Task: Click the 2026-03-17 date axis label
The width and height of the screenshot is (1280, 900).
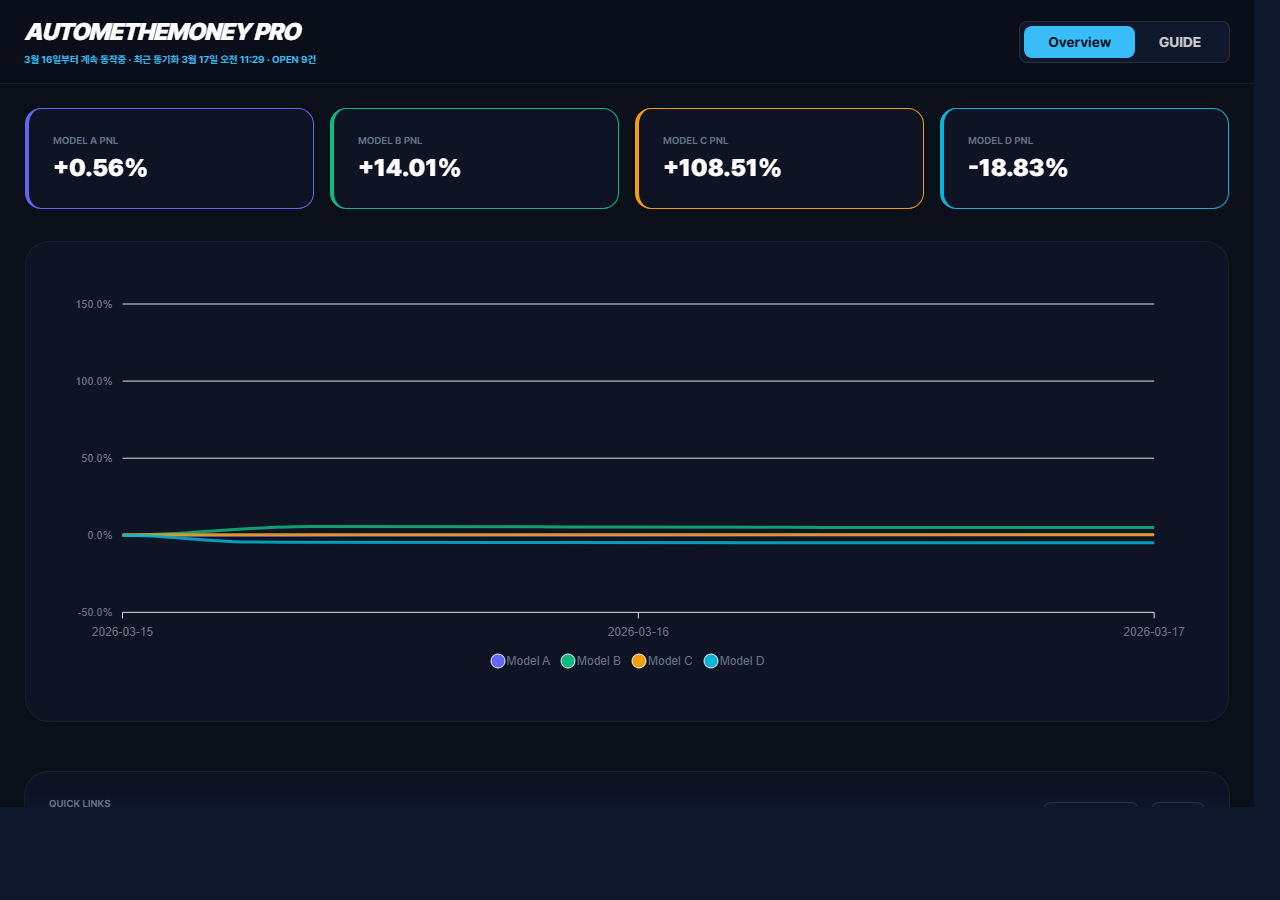Action: tap(1153, 632)
